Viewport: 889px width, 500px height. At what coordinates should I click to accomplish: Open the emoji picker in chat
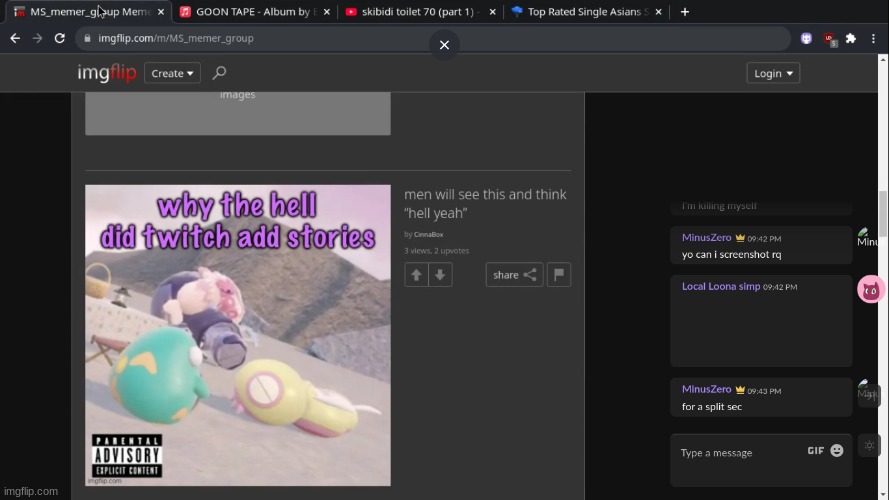click(x=837, y=450)
